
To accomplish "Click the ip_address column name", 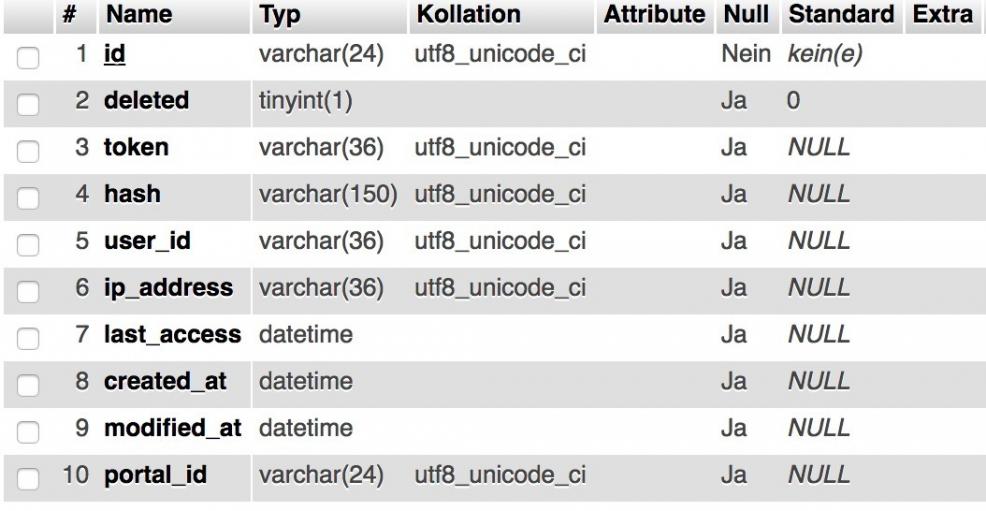I will [x=168, y=288].
